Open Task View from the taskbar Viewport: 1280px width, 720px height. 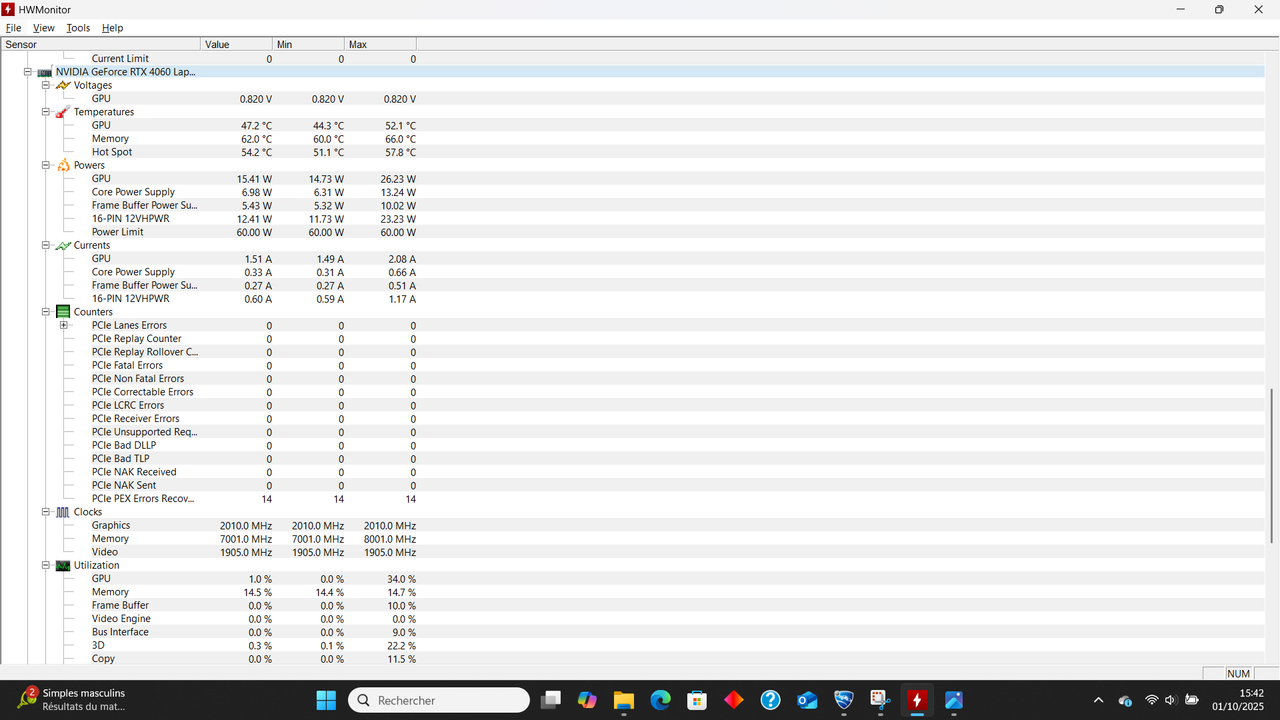pos(551,700)
